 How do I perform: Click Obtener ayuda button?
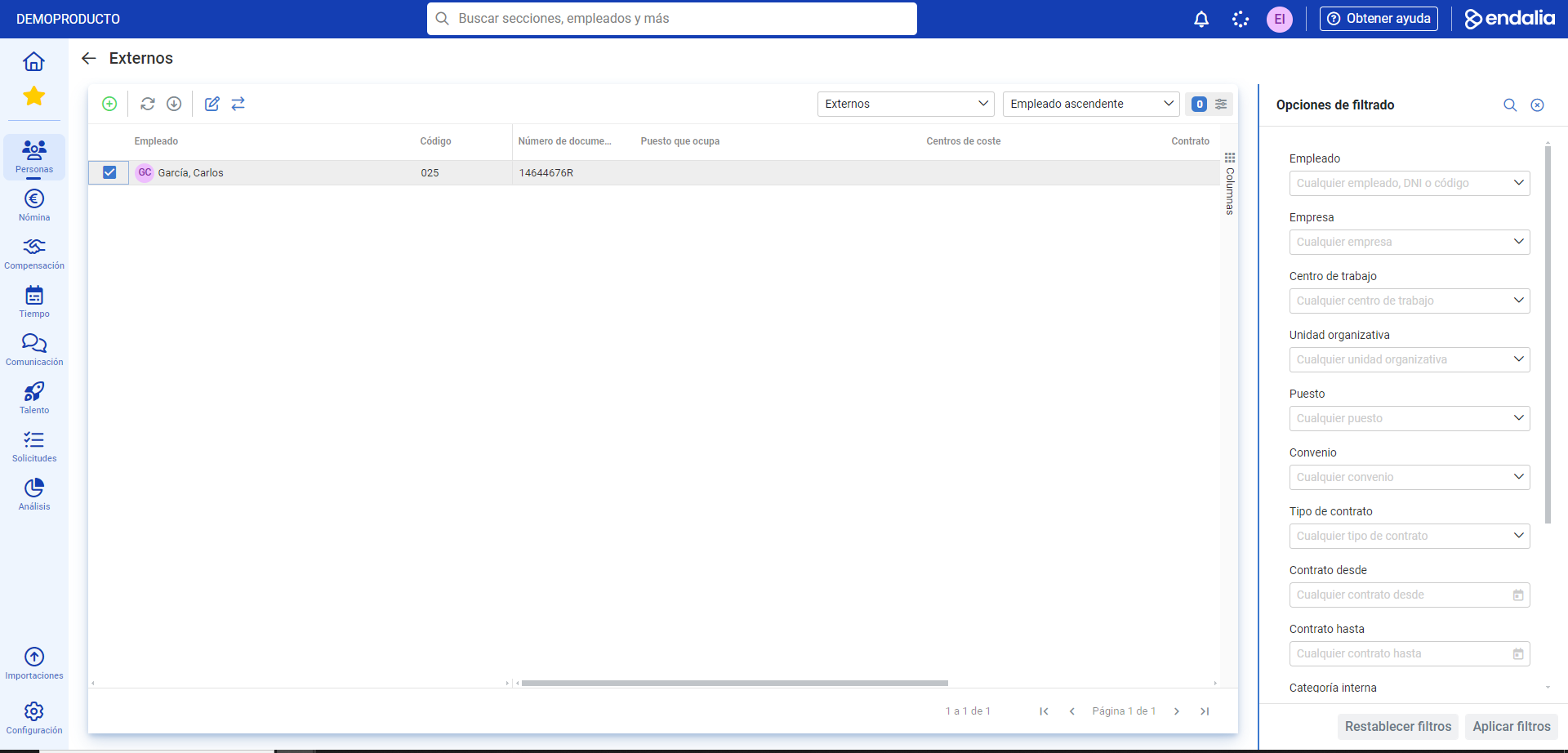point(1379,19)
